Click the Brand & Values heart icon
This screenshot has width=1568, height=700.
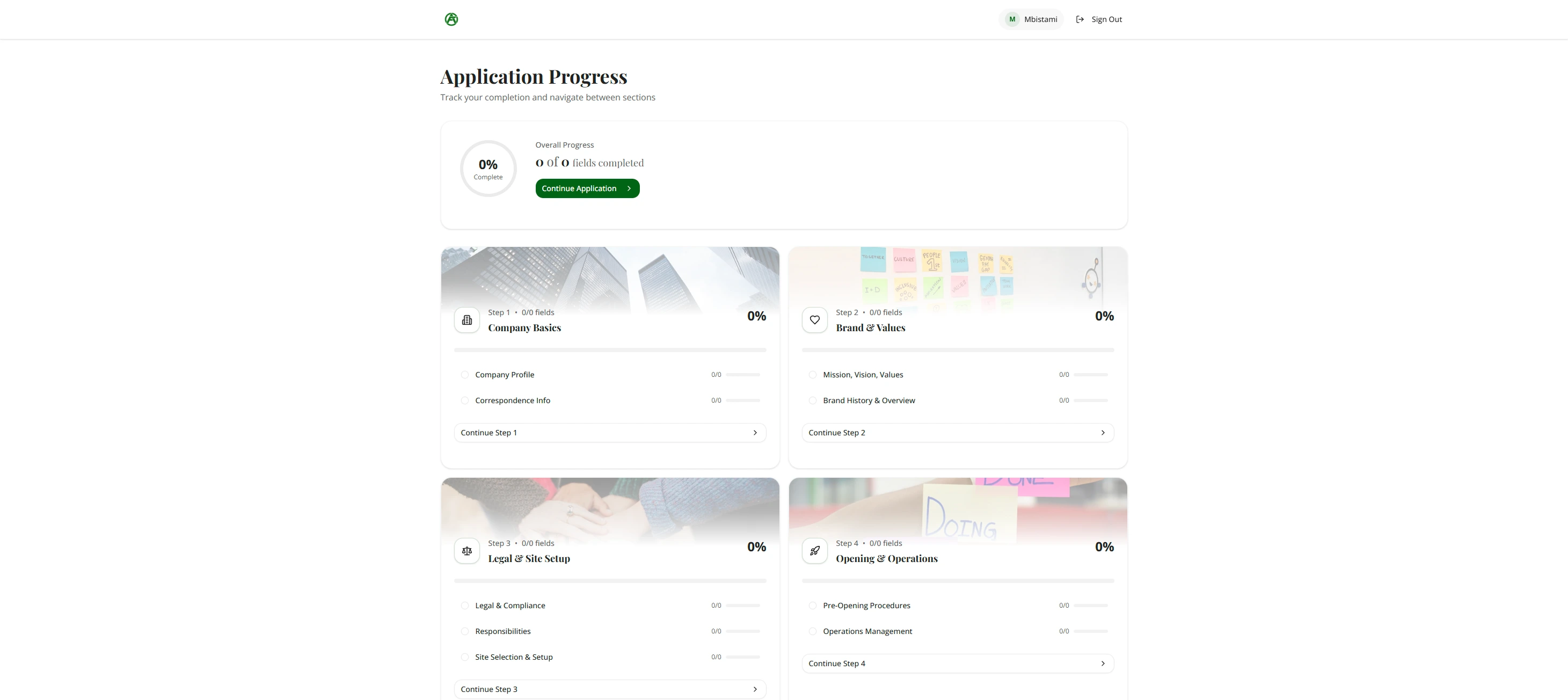(814, 320)
